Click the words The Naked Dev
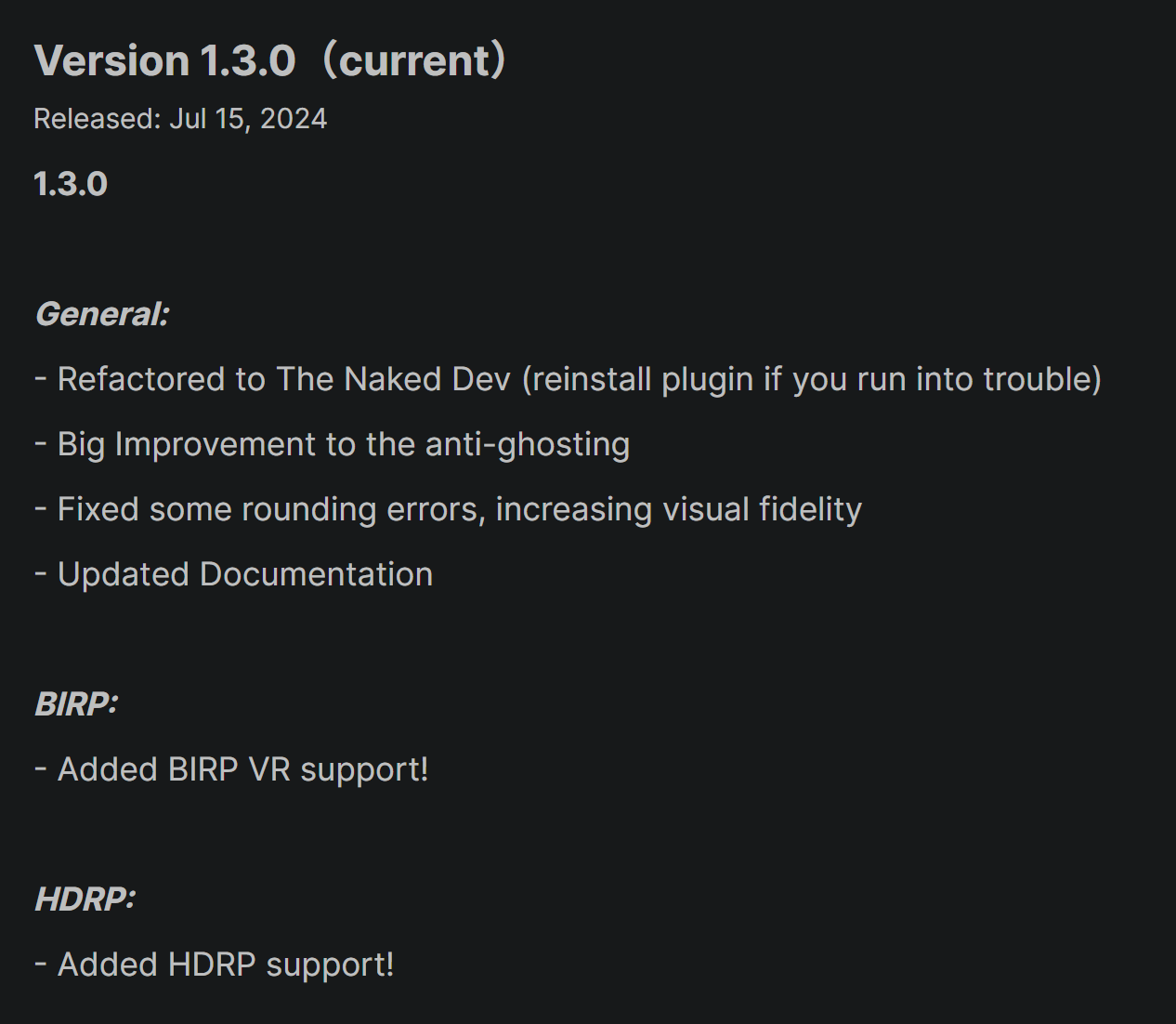The width and height of the screenshot is (1176, 1024). coord(394,379)
